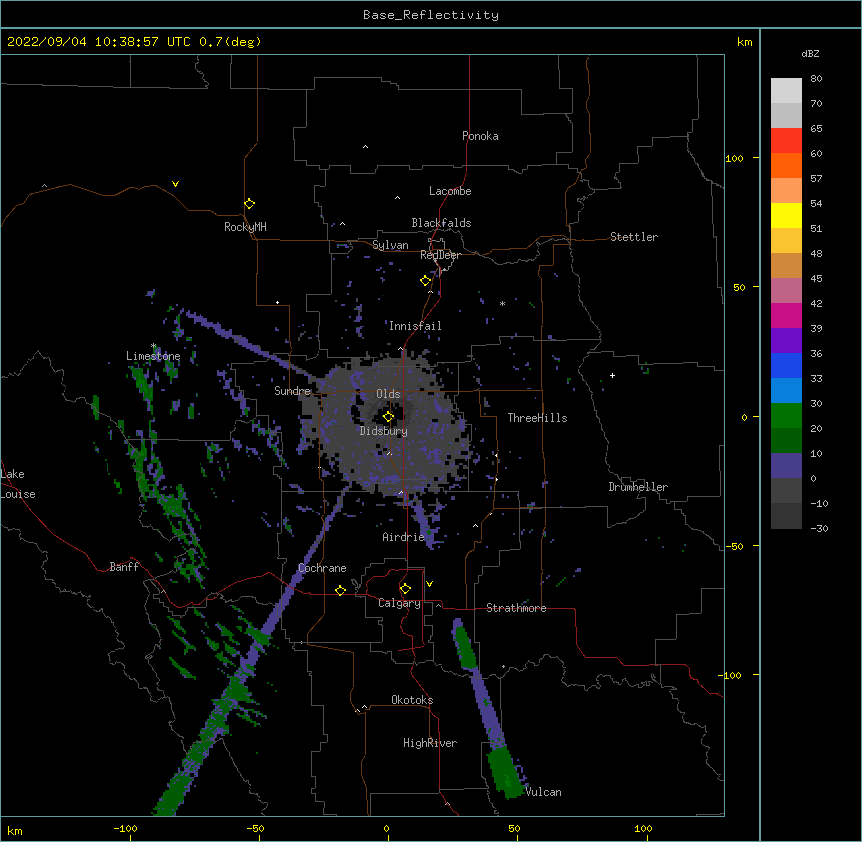Click the Lacombe city label
862x842 pixels.
(x=450, y=191)
